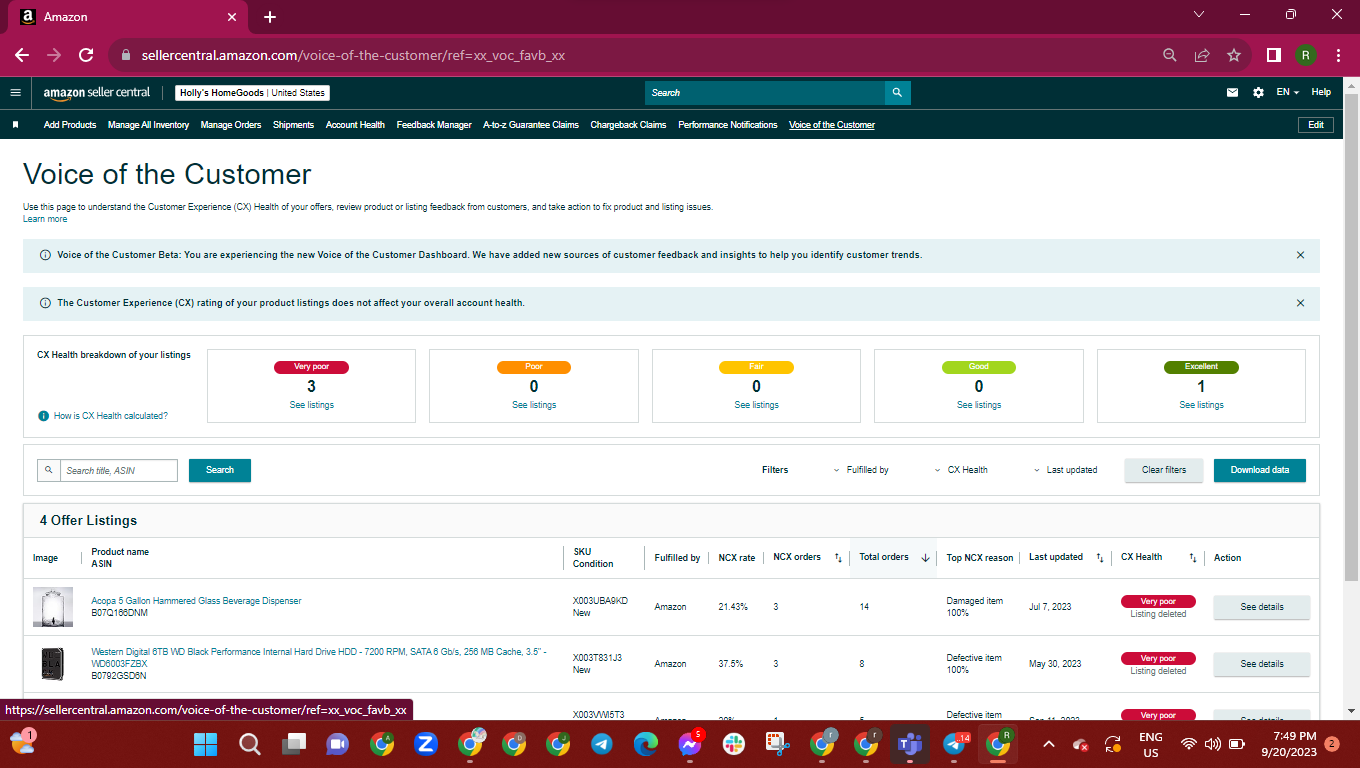Open Messenger from the taskbar
The image size is (1360, 768).
690,744
